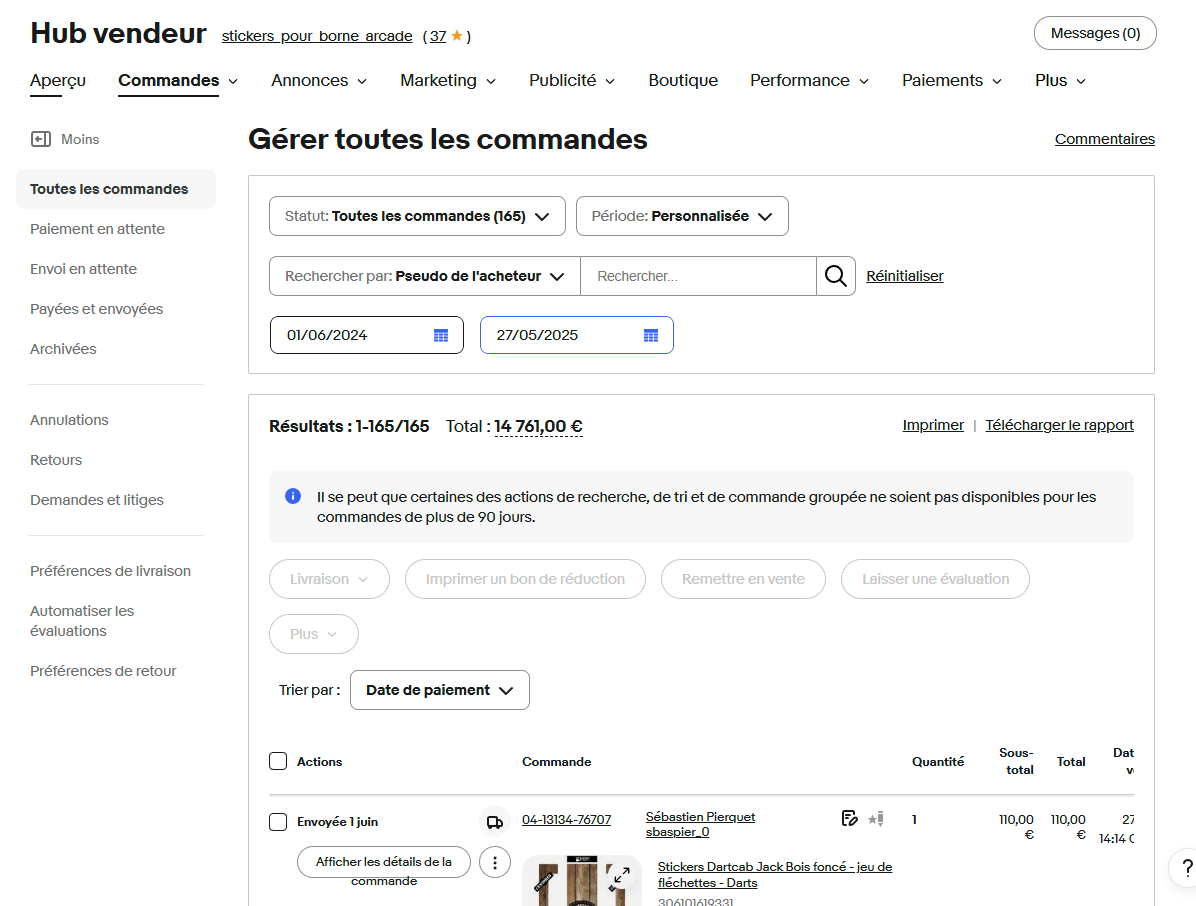Click the star rating icon next to 37
The height and width of the screenshot is (906, 1196).
coord(457,35)
